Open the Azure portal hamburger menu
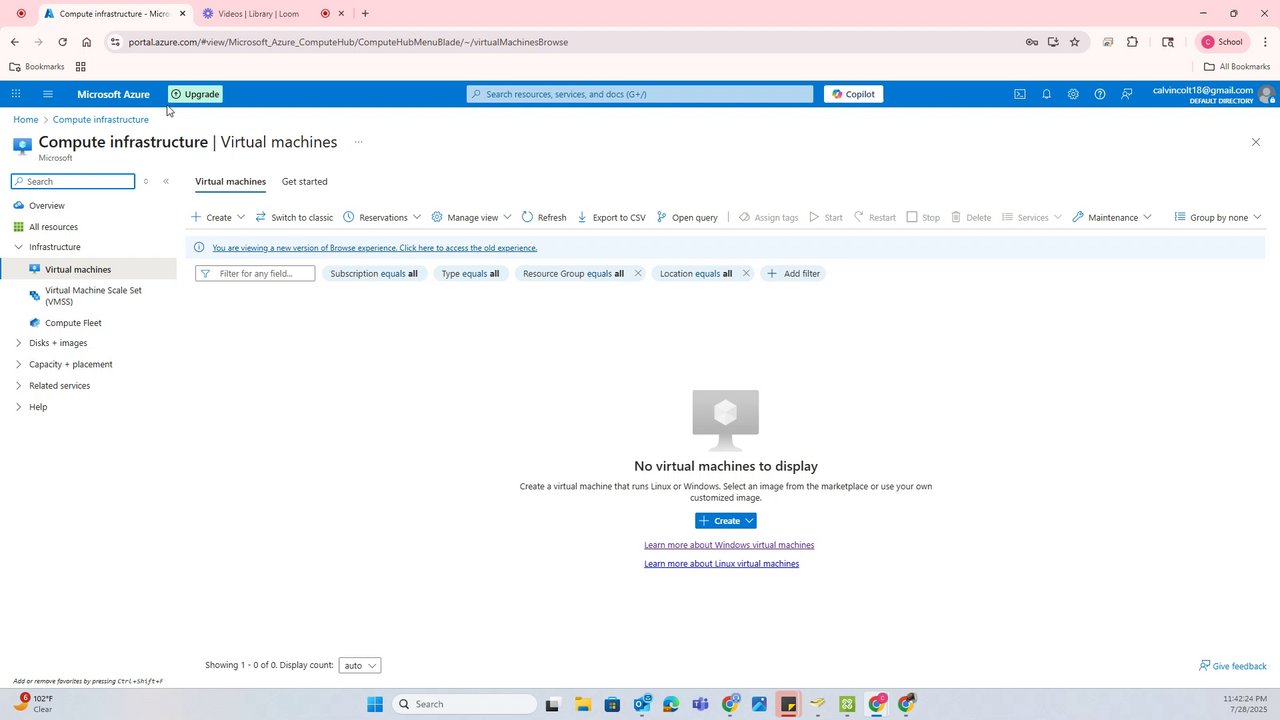The width and height of the screenshot is (1280, 720). 47,94
